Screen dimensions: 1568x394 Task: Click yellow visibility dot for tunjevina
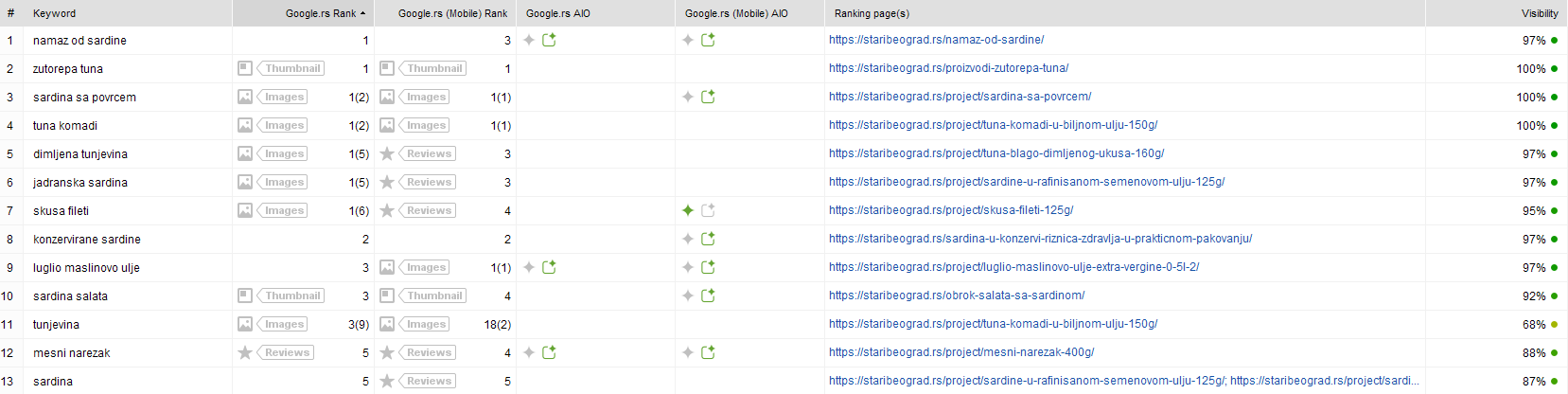tap(1554, 324)
